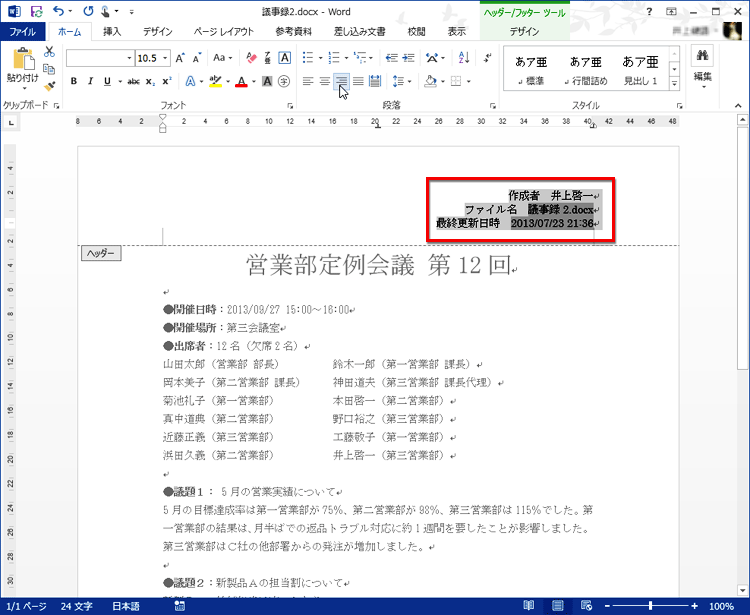This screenshot has height=615, width=750.
Task: Open Font dialog launcher
Action: (x=289, y=106)
